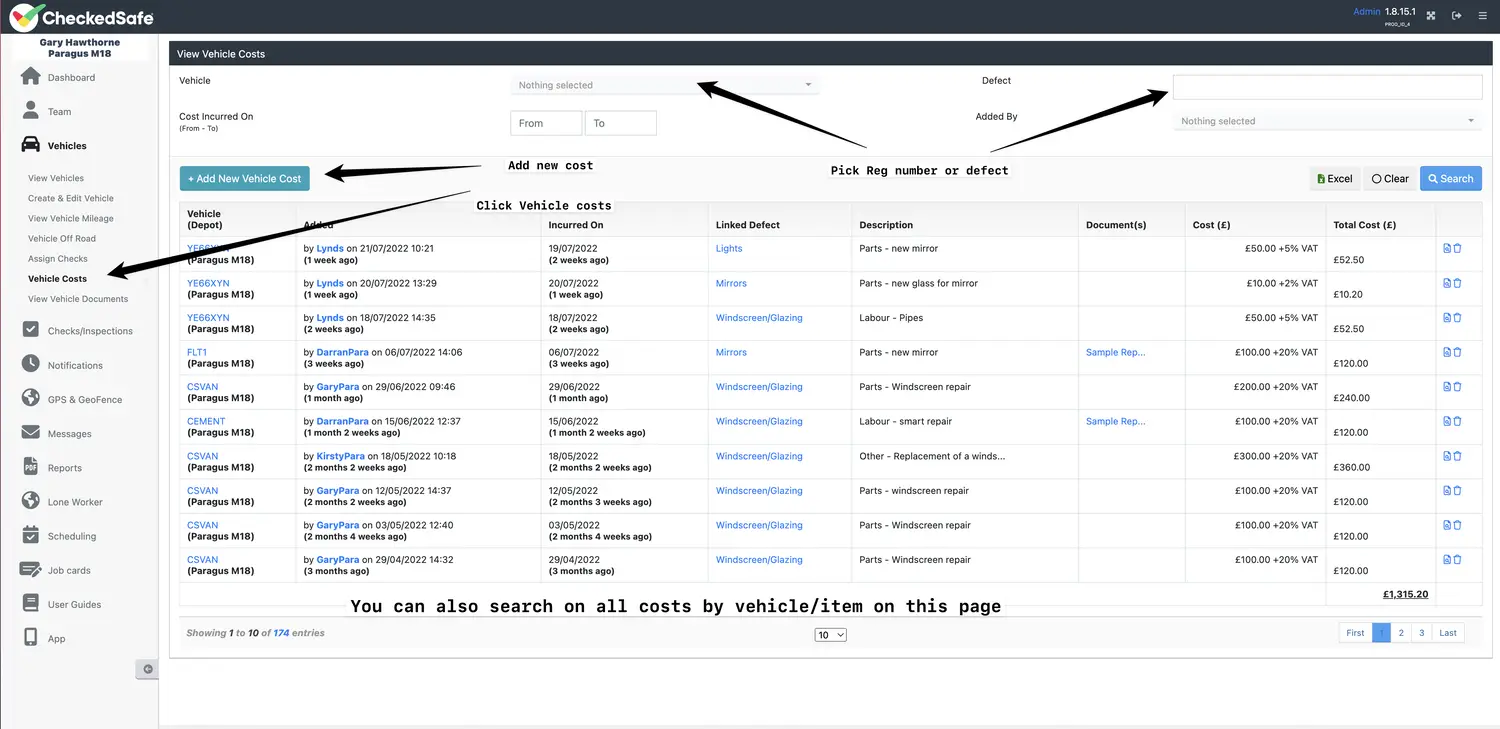Open the Sample Rep document link for CEMENT
This screenshot has height=729, width=1500.
1115,421
